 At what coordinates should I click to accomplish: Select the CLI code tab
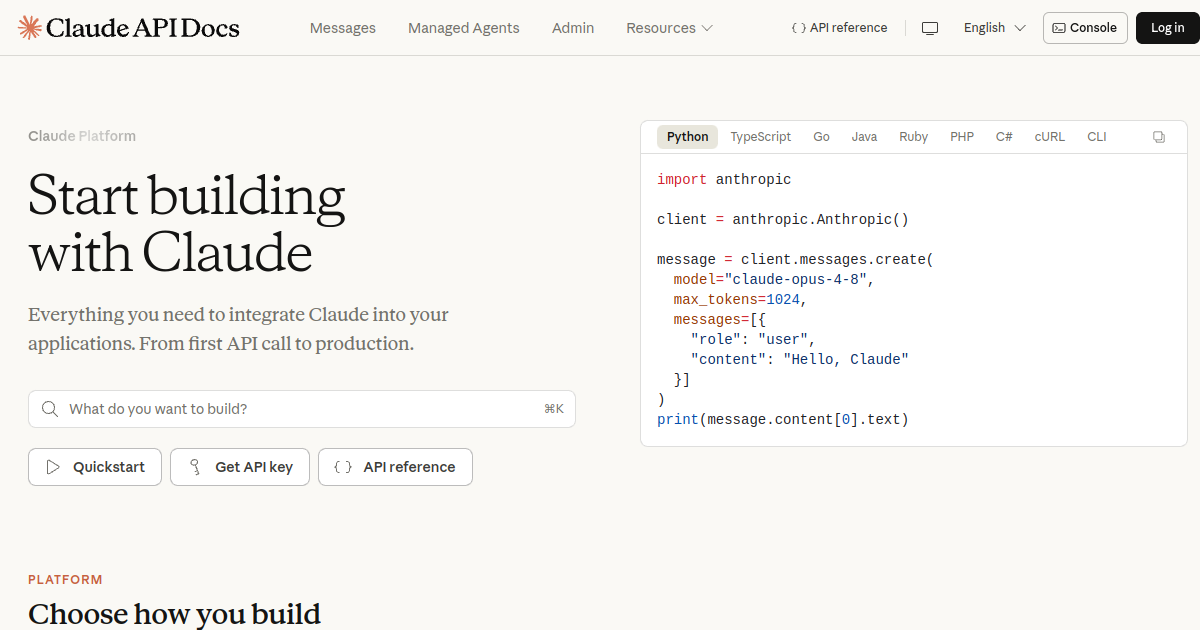(x=1097, y=137)
